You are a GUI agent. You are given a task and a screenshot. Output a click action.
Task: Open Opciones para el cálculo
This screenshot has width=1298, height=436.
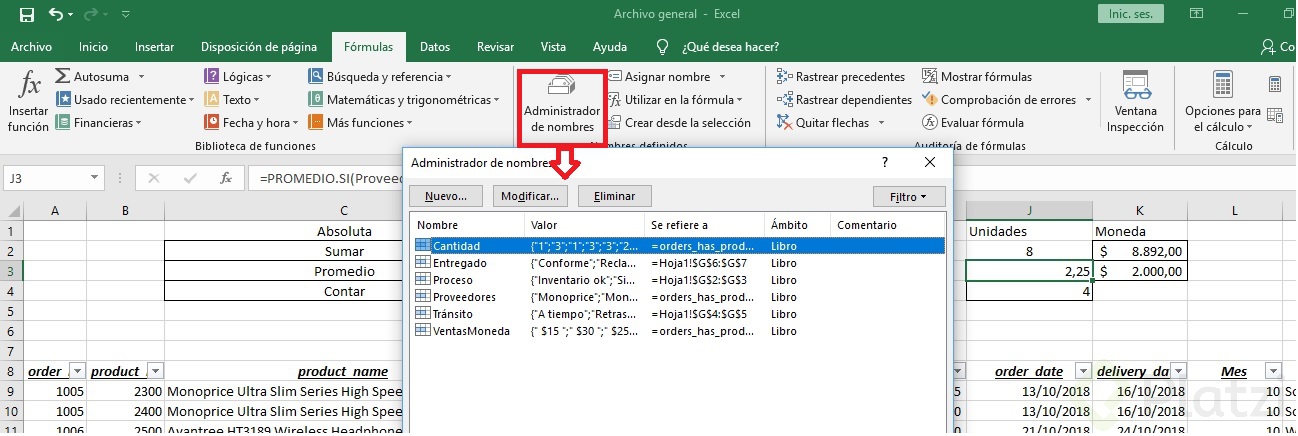coord(1222,102)
